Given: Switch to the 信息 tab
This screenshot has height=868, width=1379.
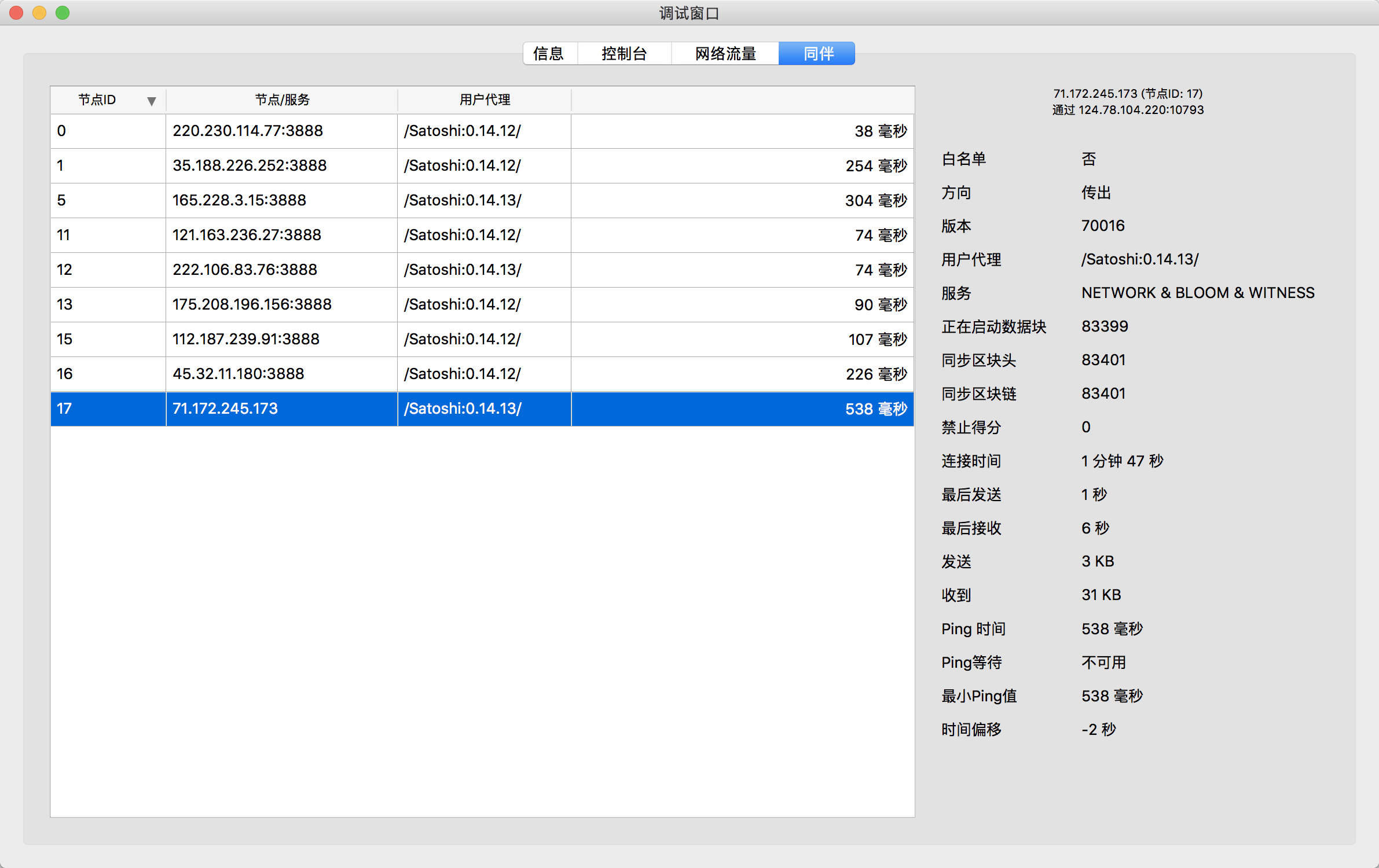Looking at the screenshot, I should point(549,54).
